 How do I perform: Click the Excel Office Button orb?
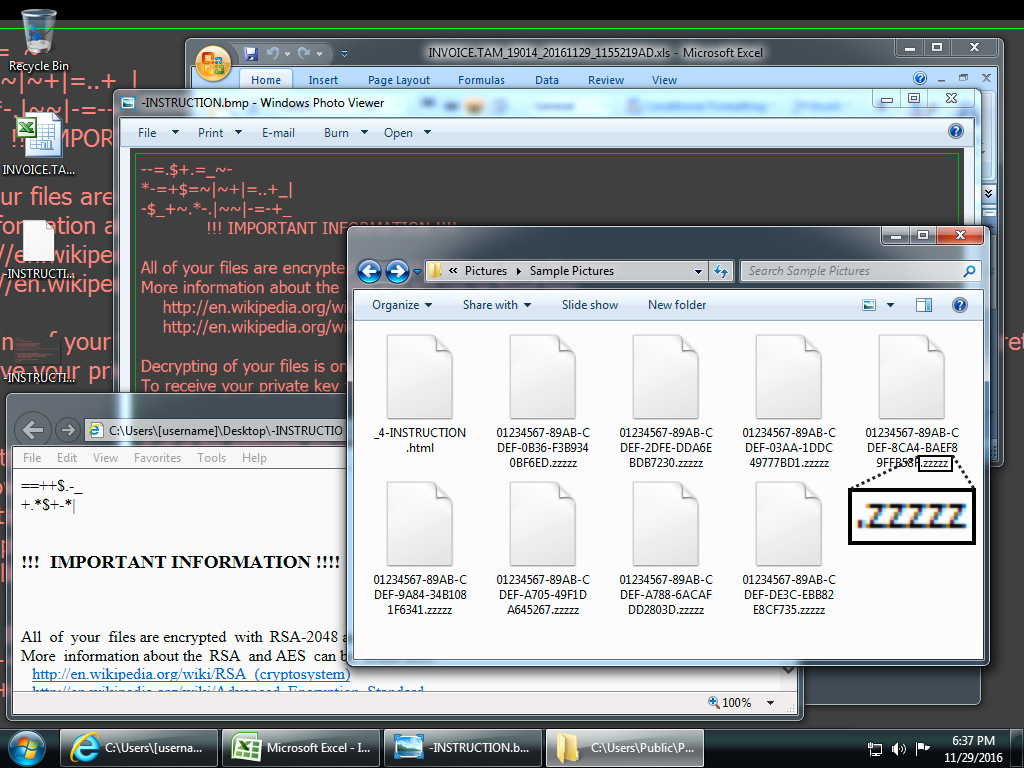coord(213,63)
